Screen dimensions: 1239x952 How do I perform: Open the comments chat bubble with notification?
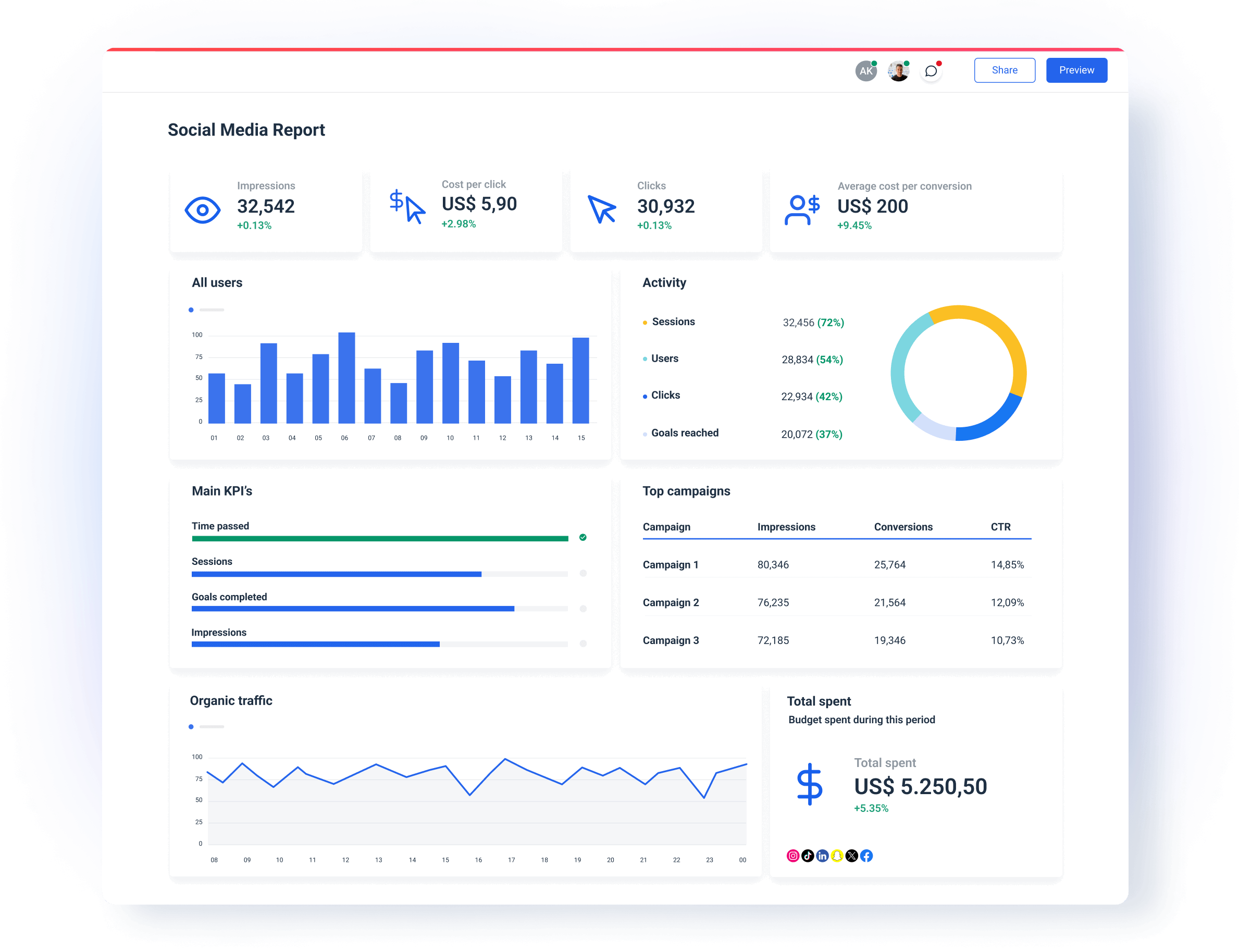pos(931,70)
